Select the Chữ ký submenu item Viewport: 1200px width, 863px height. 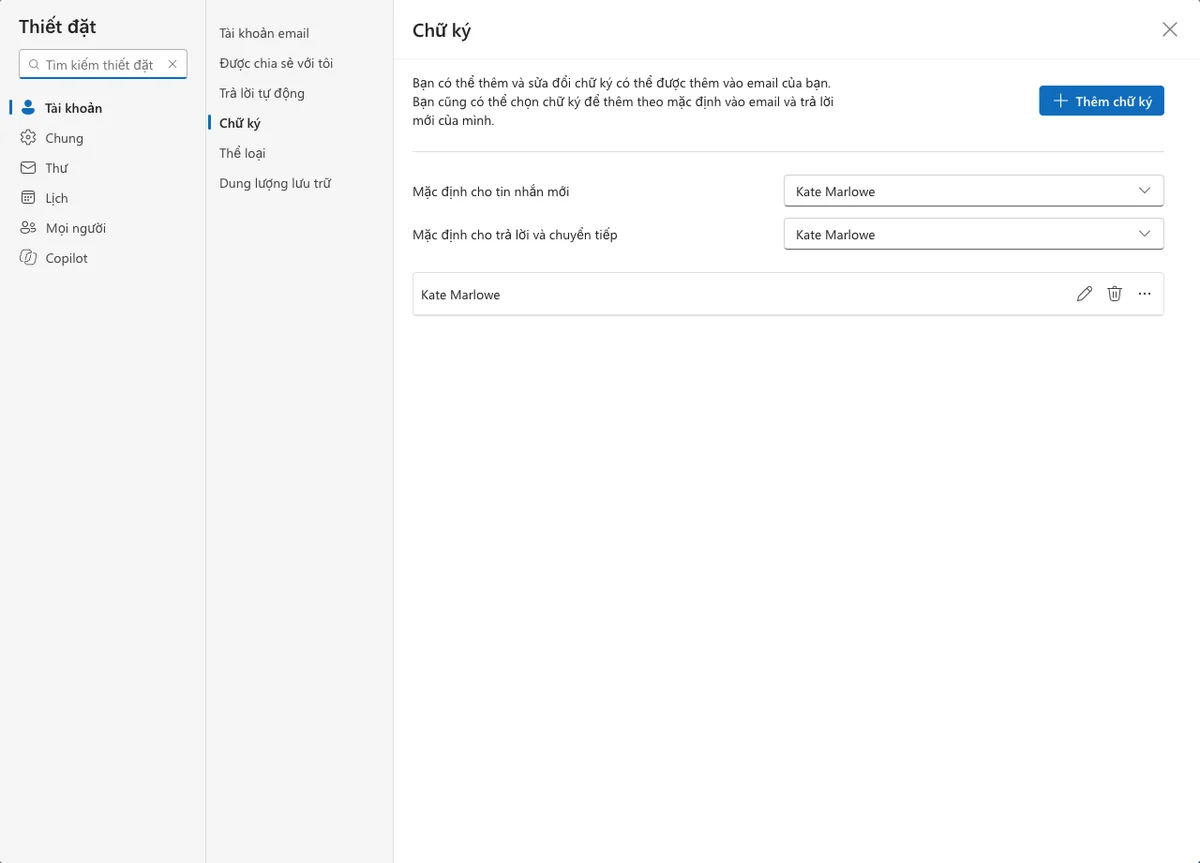[240, 123]
